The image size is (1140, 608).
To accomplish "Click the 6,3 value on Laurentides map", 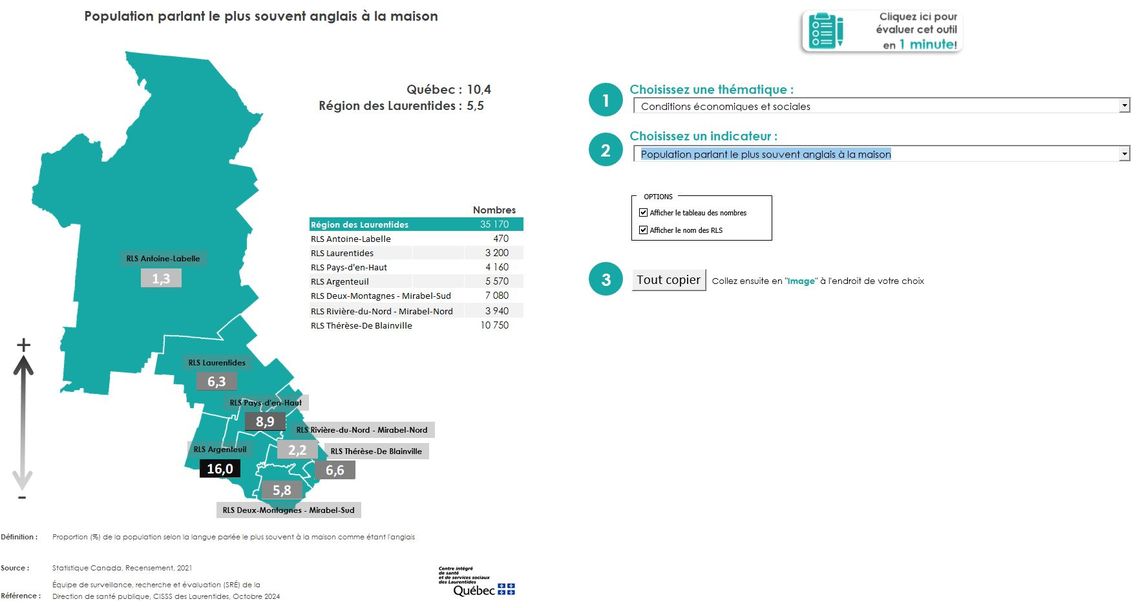I will click(x=217, y=382).
